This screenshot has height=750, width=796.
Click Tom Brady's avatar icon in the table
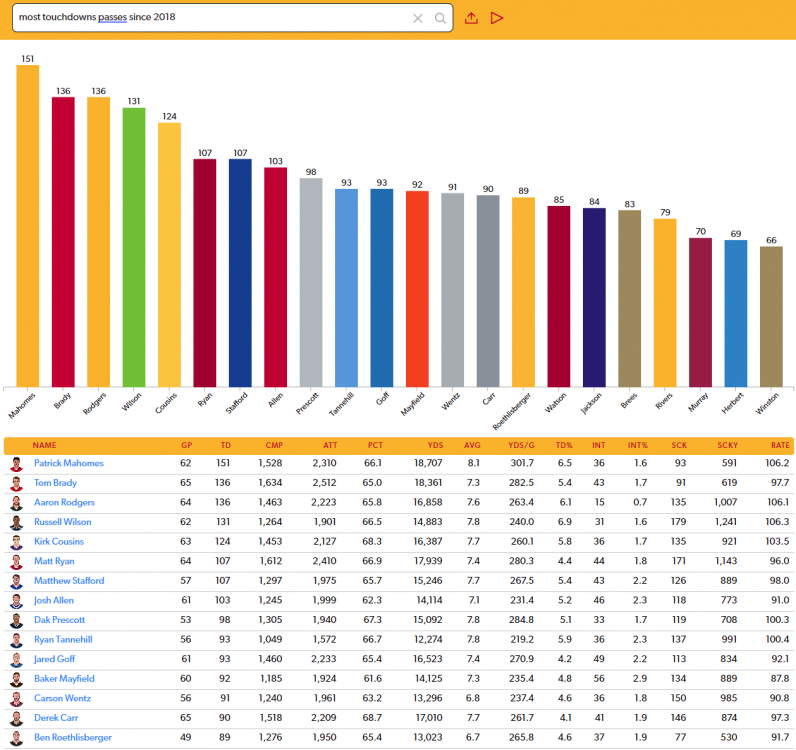pos(16,483)
